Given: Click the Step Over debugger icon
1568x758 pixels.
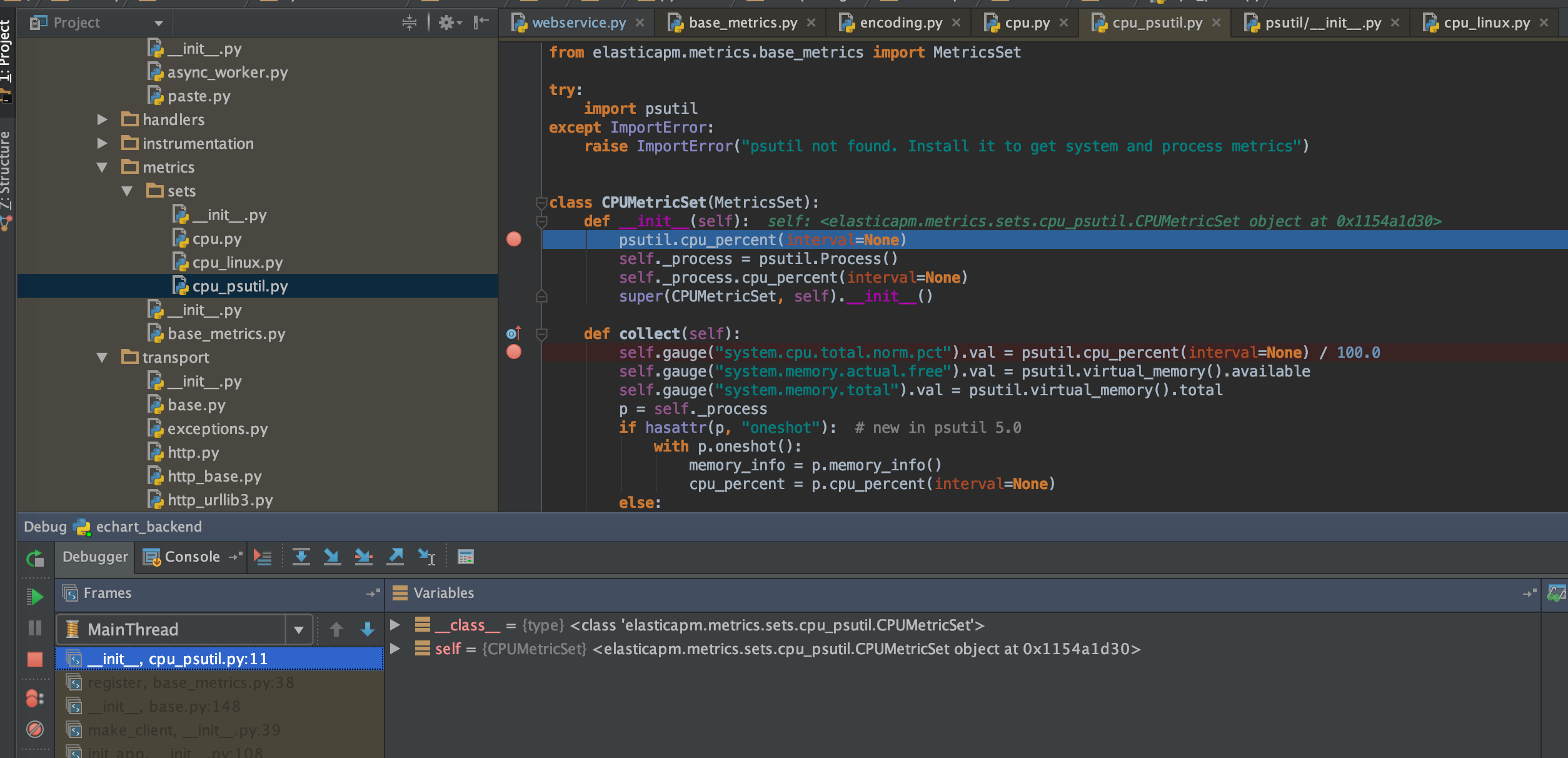Looking at the screenshot, I should coord(301,557).
